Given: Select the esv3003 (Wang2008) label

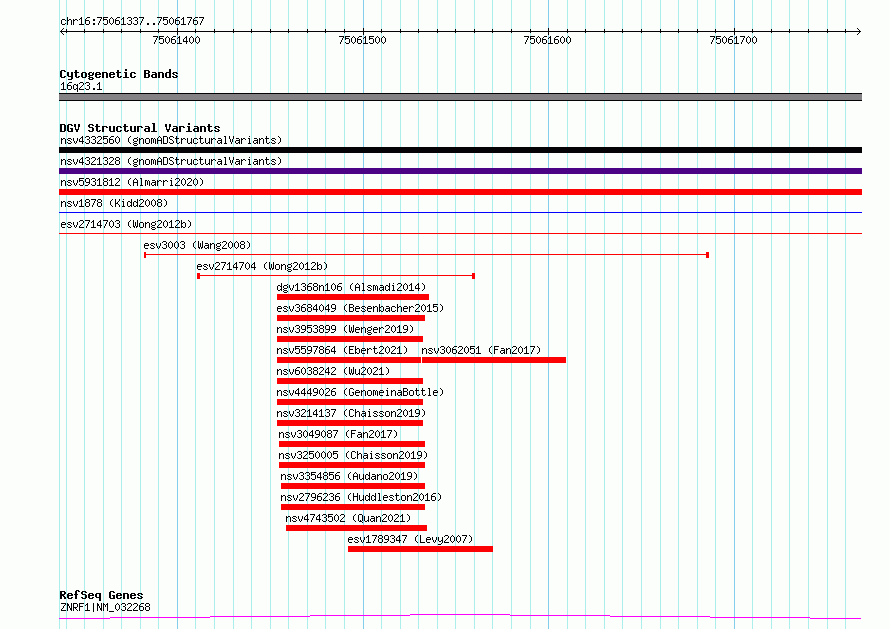Looking at the screenshot, I should (197, 245).
